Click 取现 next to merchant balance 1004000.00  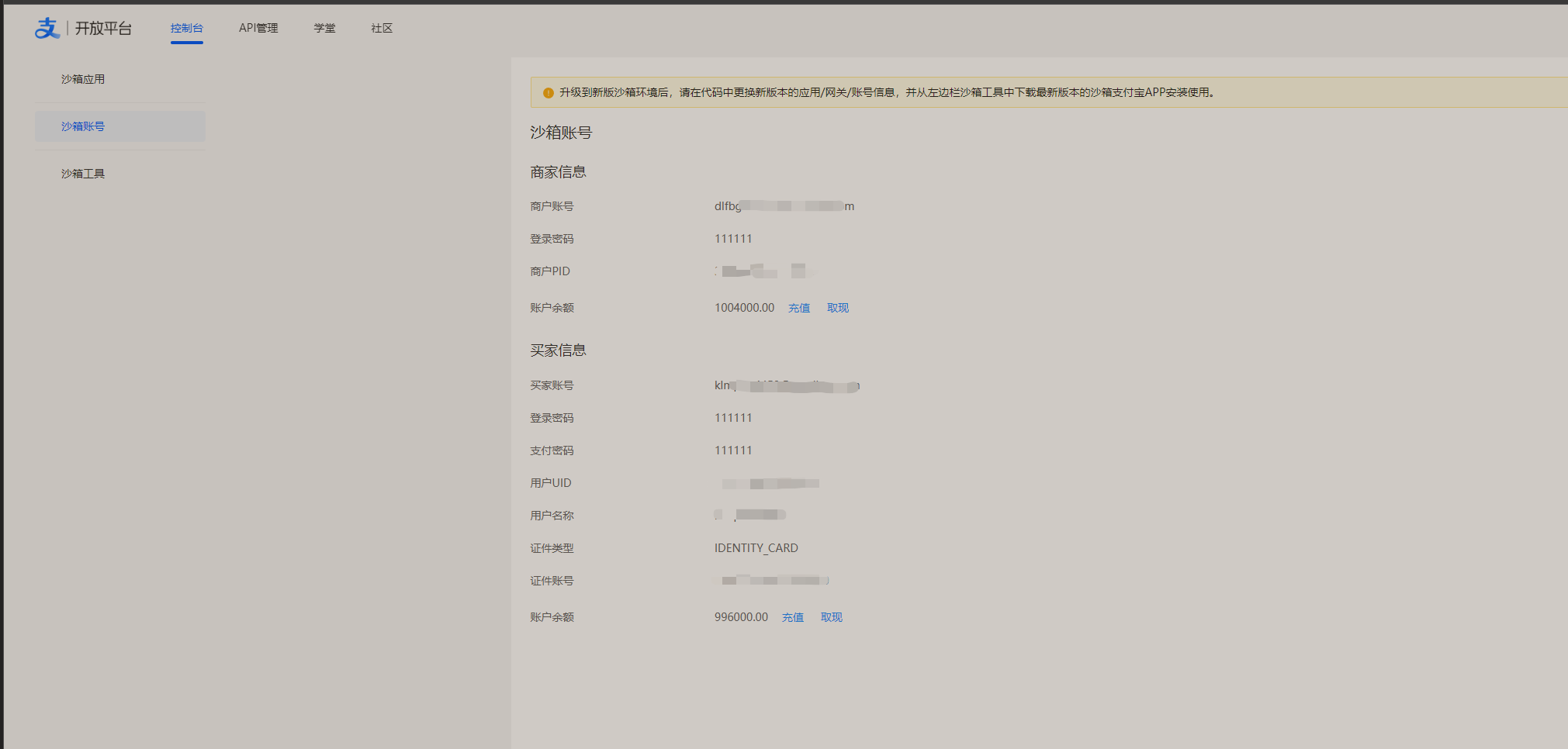(838, 308)
